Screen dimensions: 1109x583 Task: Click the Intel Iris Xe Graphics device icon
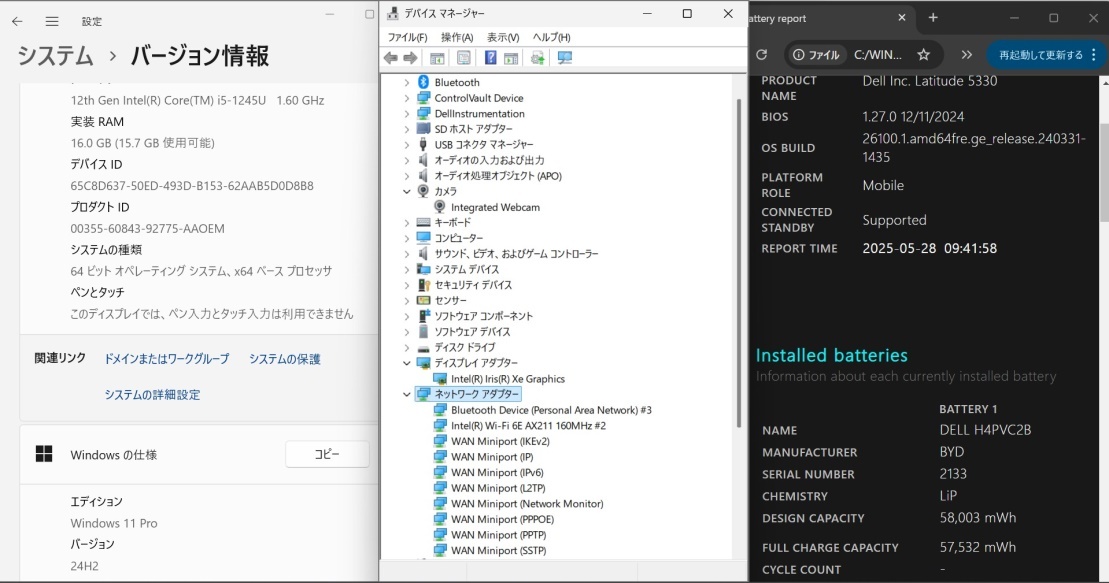440,379
